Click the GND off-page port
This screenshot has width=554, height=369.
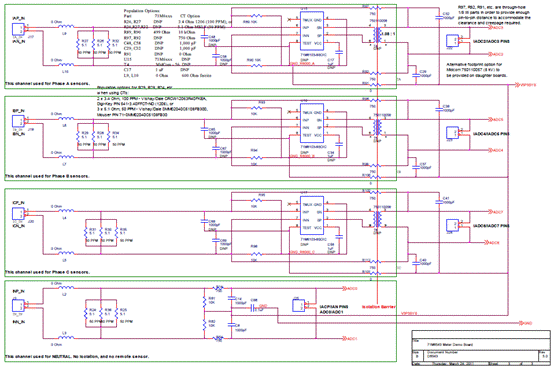pos(526,323)
